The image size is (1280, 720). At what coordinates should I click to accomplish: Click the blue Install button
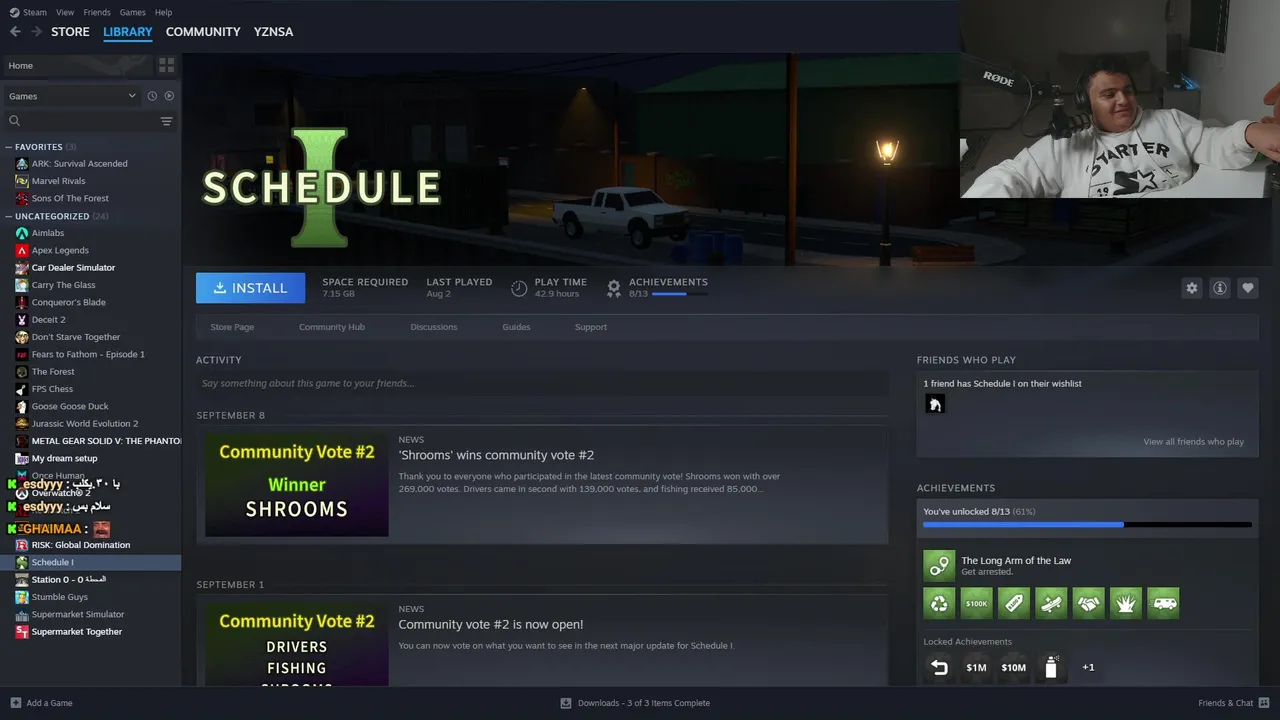(250, 288)
